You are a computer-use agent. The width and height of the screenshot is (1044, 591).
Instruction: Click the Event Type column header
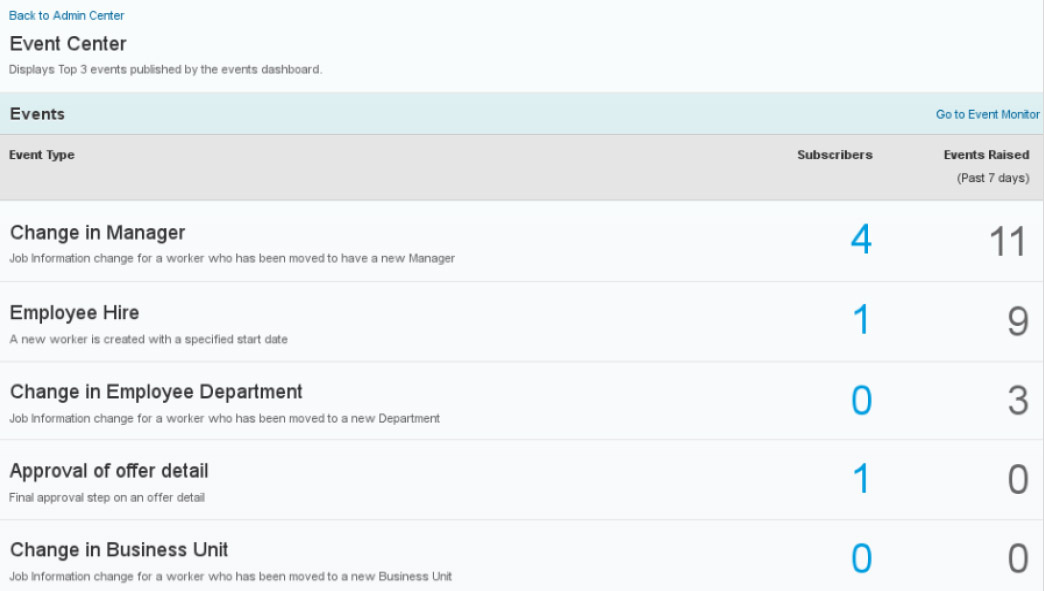coord(42,155)
